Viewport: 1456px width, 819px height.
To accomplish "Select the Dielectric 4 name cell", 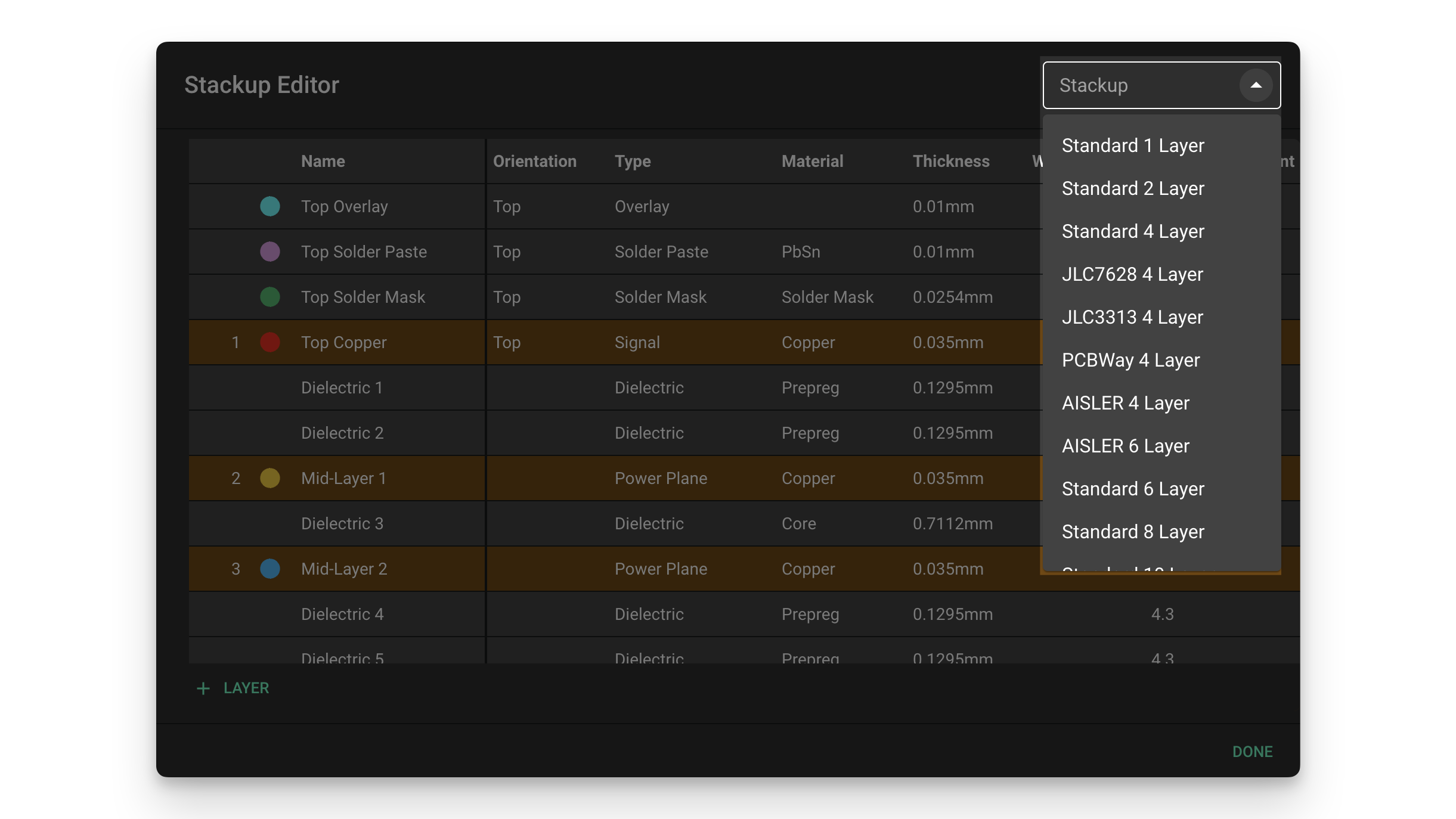I will pyautogui.click(x=342, y=614).
